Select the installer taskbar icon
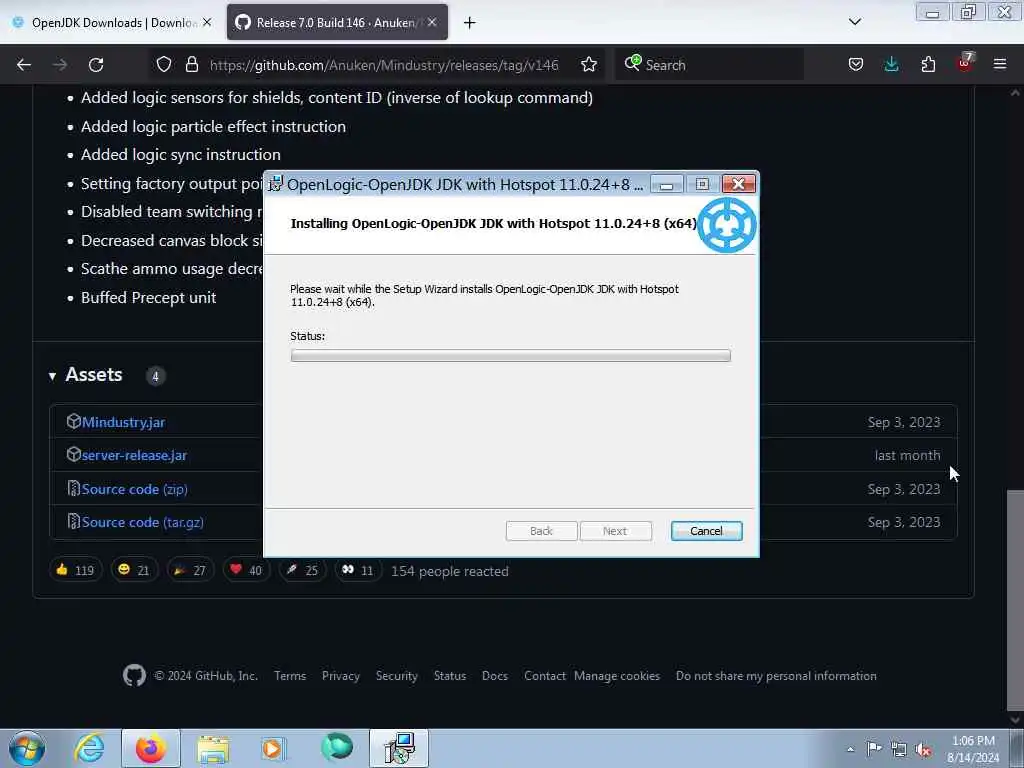 [399, 748]
